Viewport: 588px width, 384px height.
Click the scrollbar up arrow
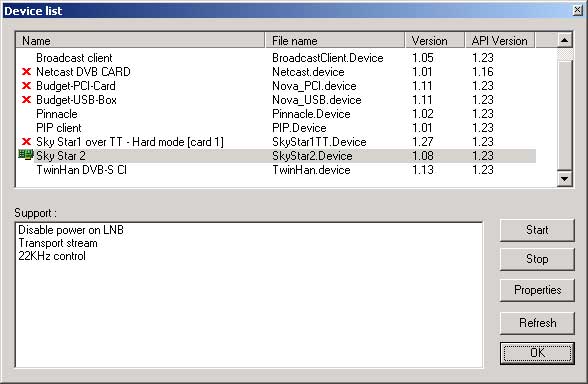565,40
